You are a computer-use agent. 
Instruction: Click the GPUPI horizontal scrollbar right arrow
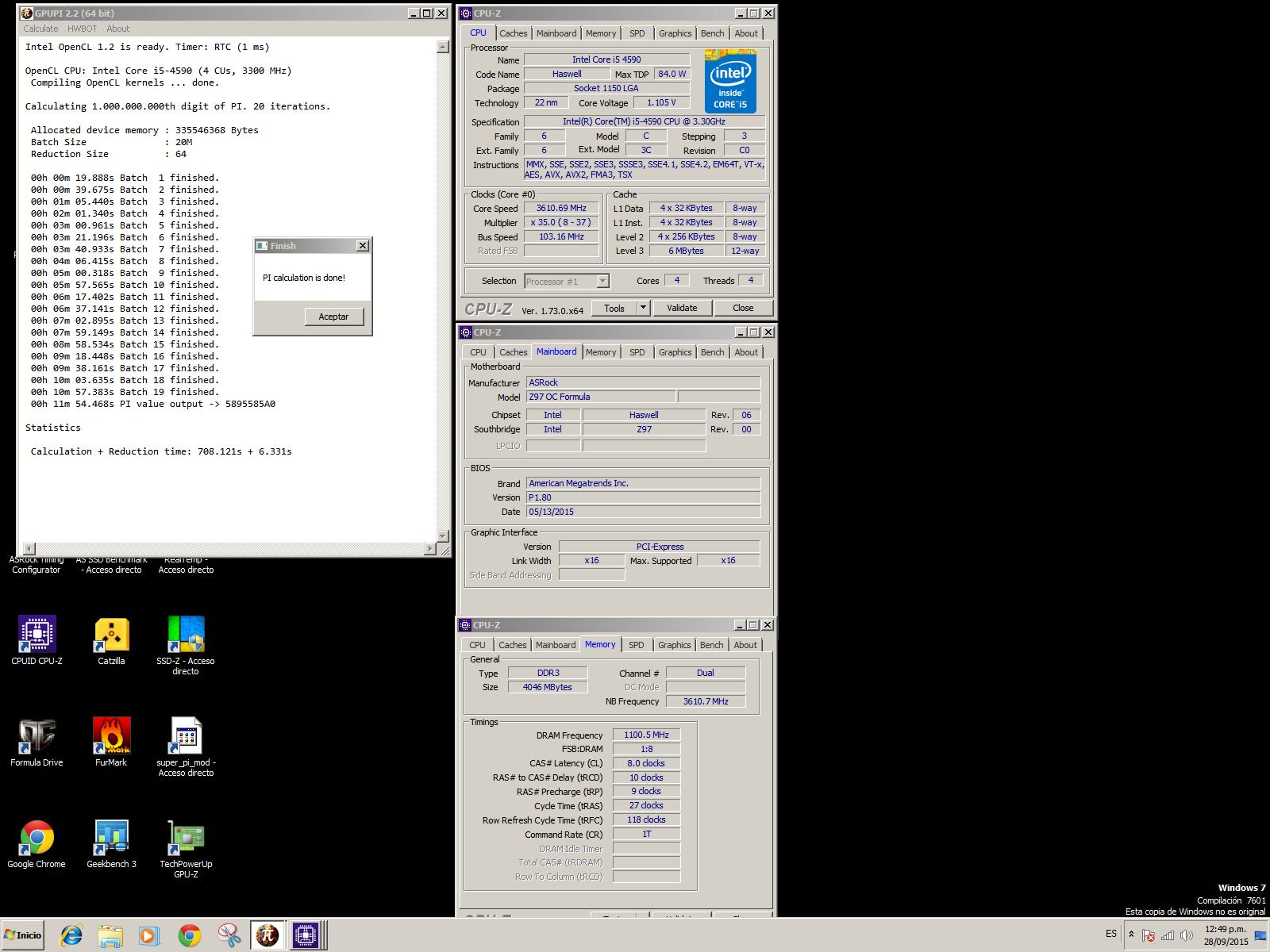click(431, 548)
